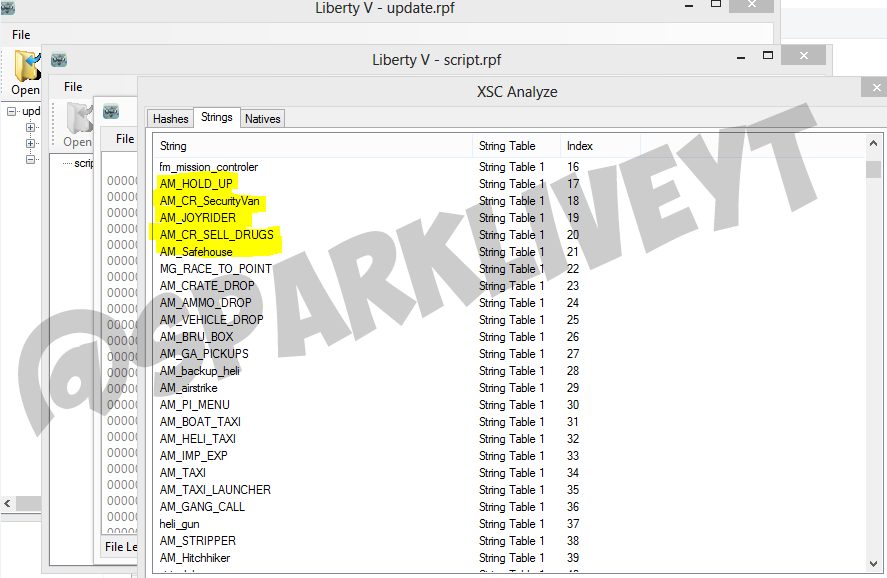Select the AM_Hitchhiker string row
Image resolution: width=887 pixels, height=578 pixels.
pyautogui.click(x=509, y=558)
